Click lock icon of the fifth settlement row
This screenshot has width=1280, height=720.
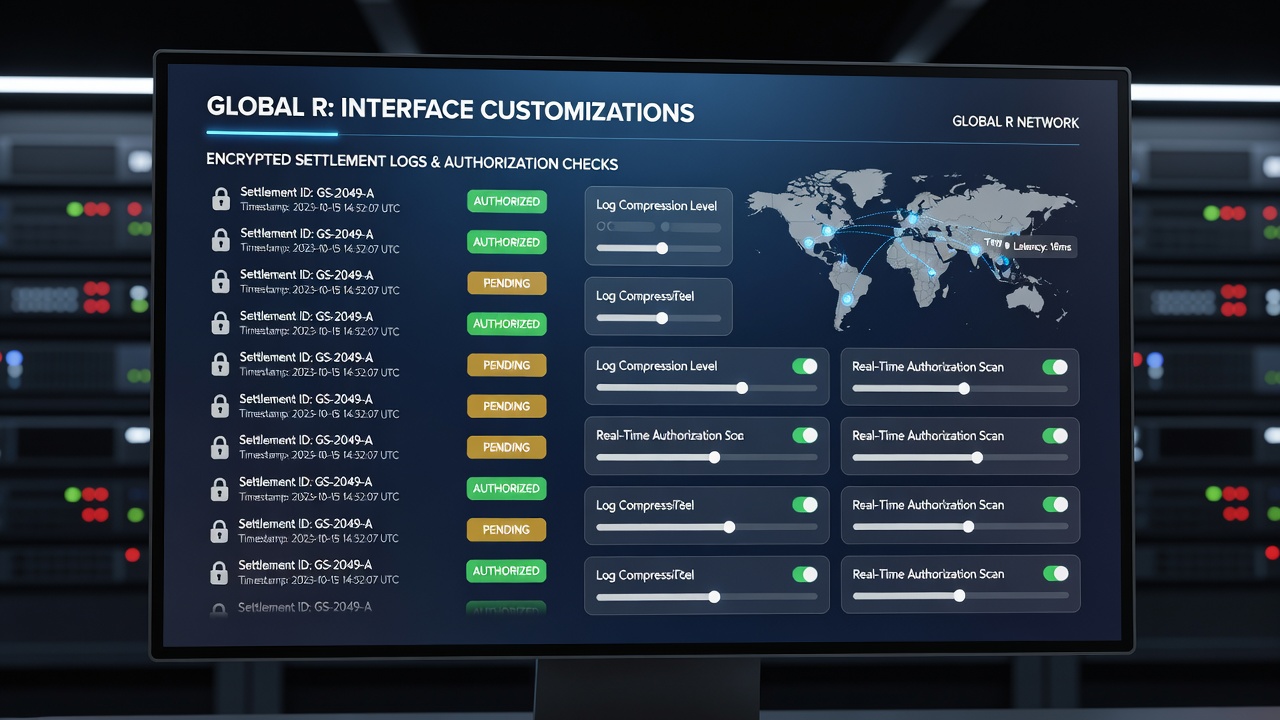(x=220, y=364)
